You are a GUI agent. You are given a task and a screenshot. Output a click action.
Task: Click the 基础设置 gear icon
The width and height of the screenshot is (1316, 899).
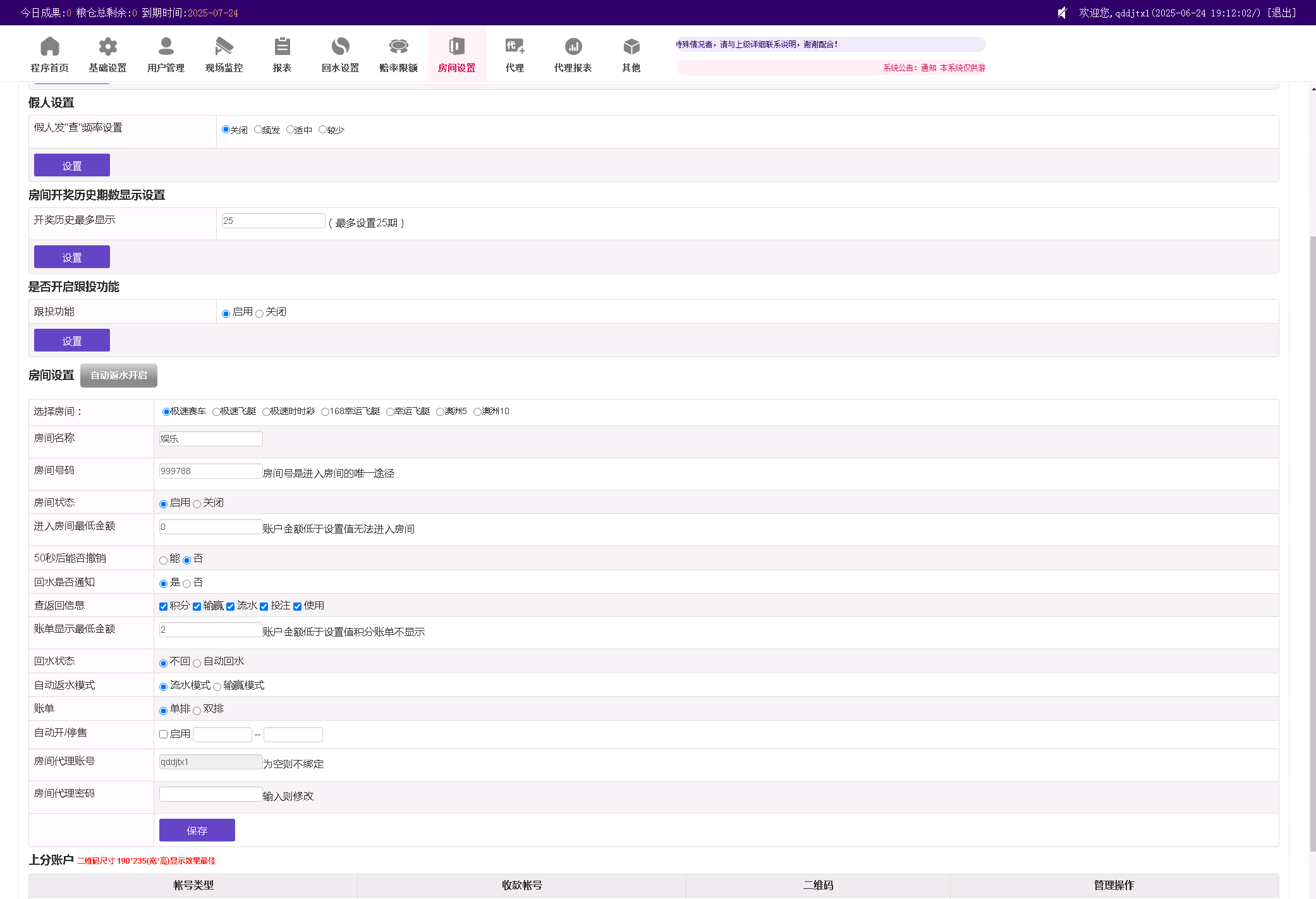107,47
